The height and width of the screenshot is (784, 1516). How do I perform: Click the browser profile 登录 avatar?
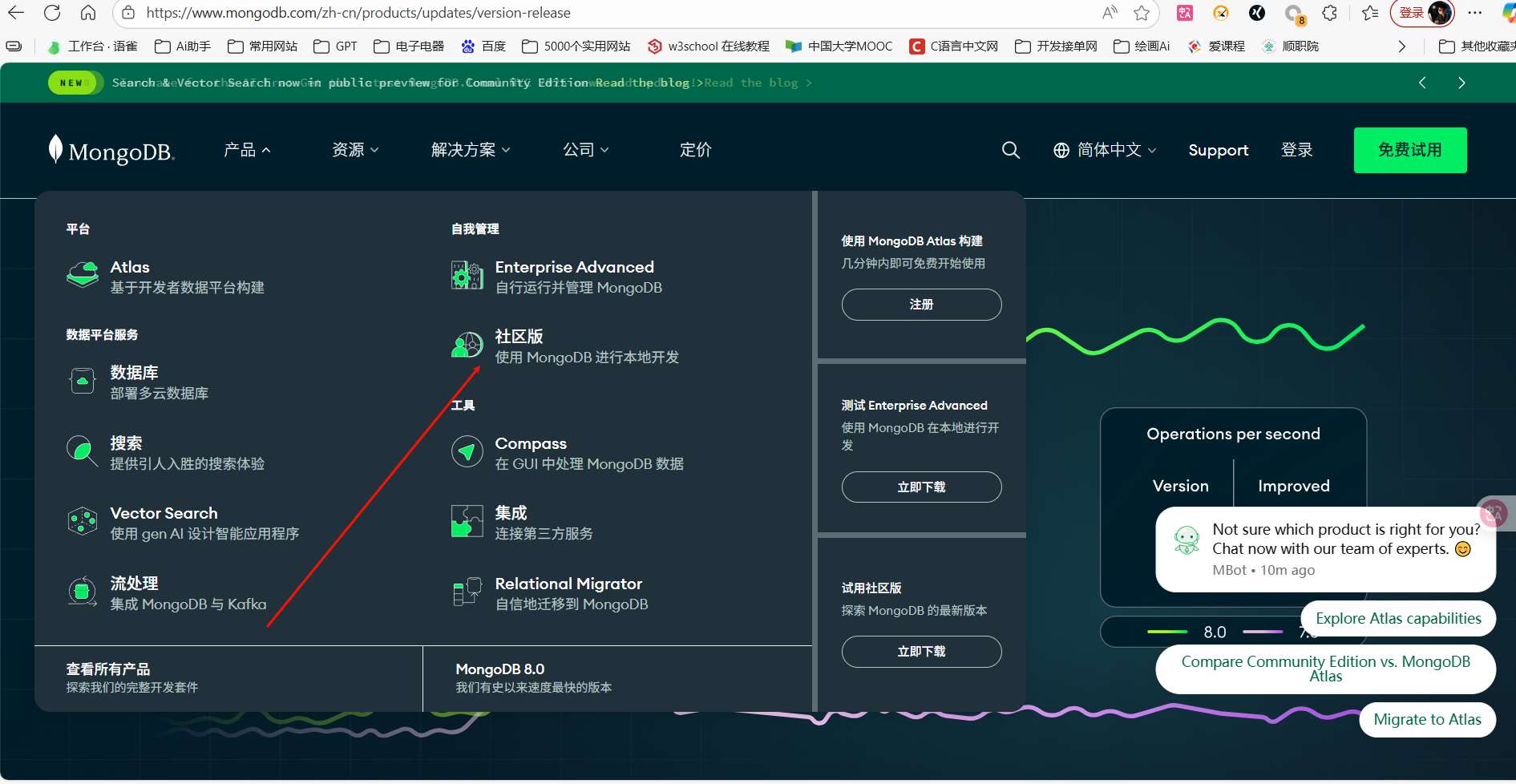(x=1422, y=13)
